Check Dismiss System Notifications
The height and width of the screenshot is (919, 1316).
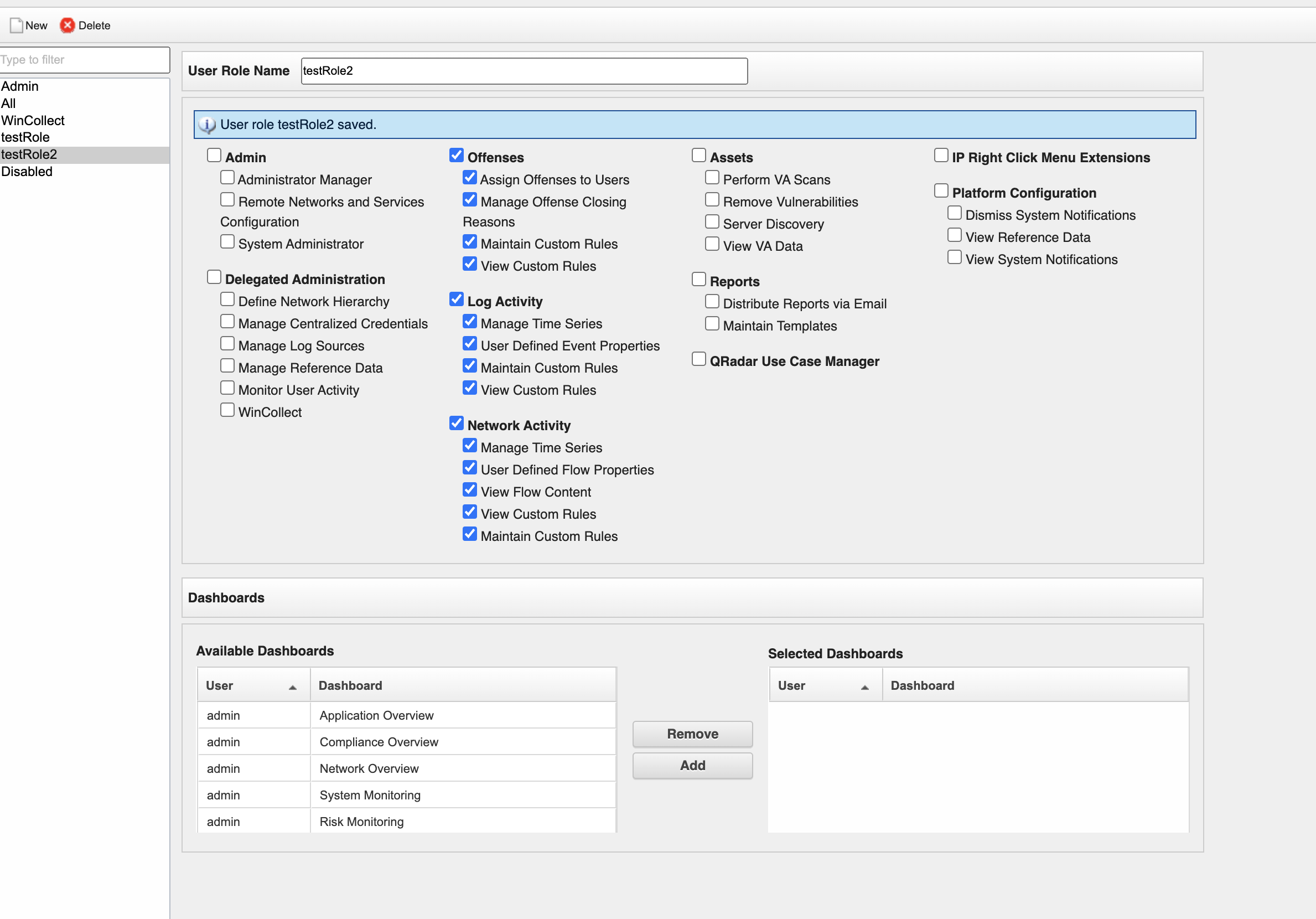click(954, 213)
